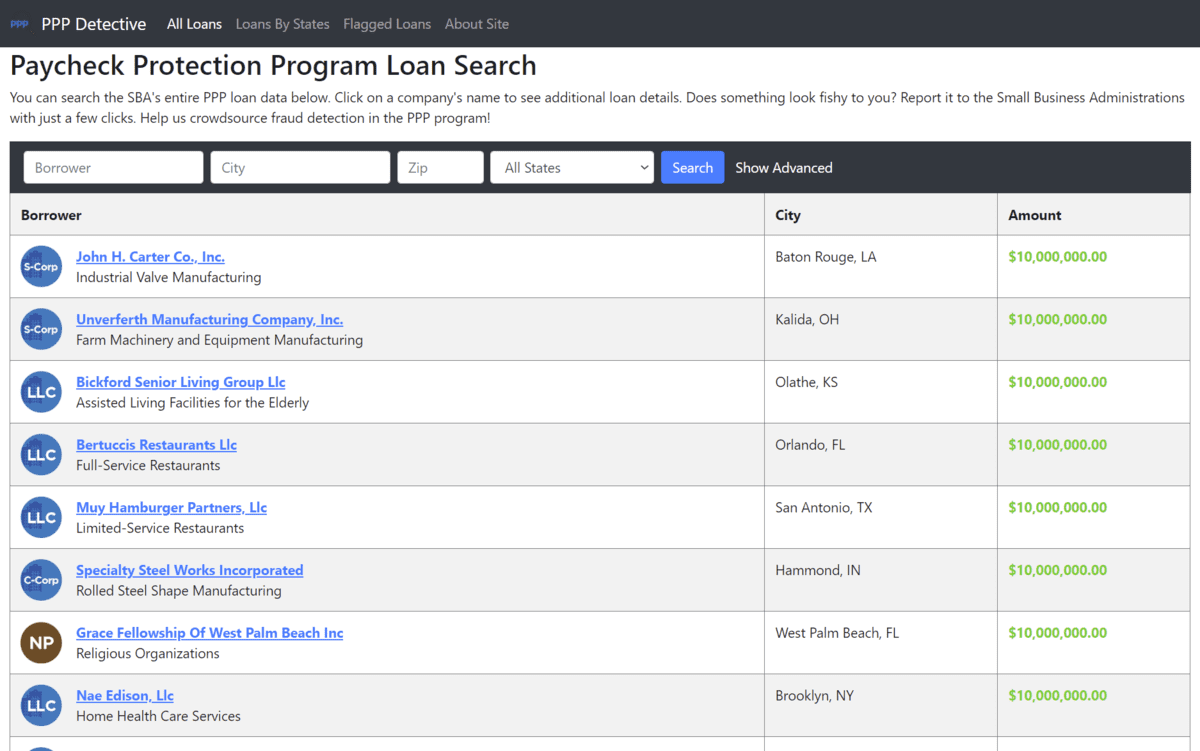Click LLC badge beside Nae Edison

click(41, 705)
